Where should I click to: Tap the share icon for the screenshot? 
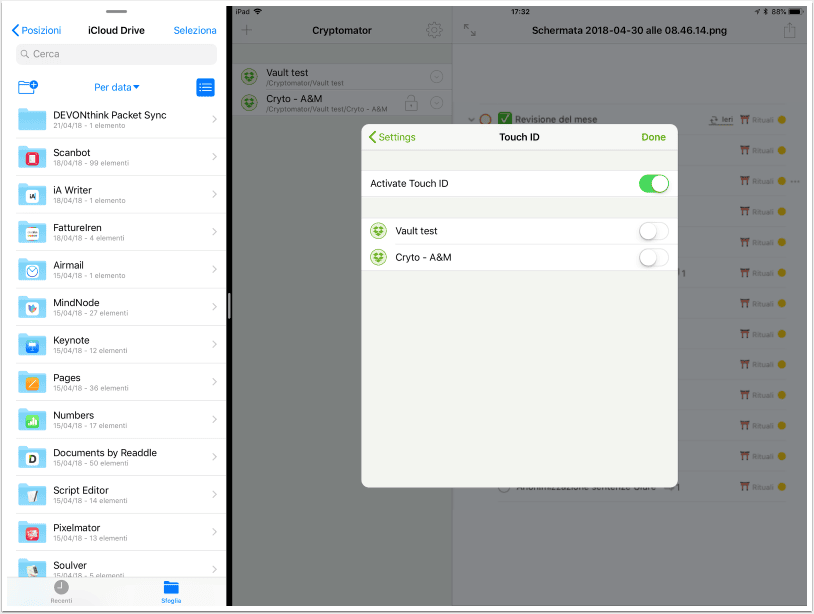pyautogui.click(x=789, y=30)
